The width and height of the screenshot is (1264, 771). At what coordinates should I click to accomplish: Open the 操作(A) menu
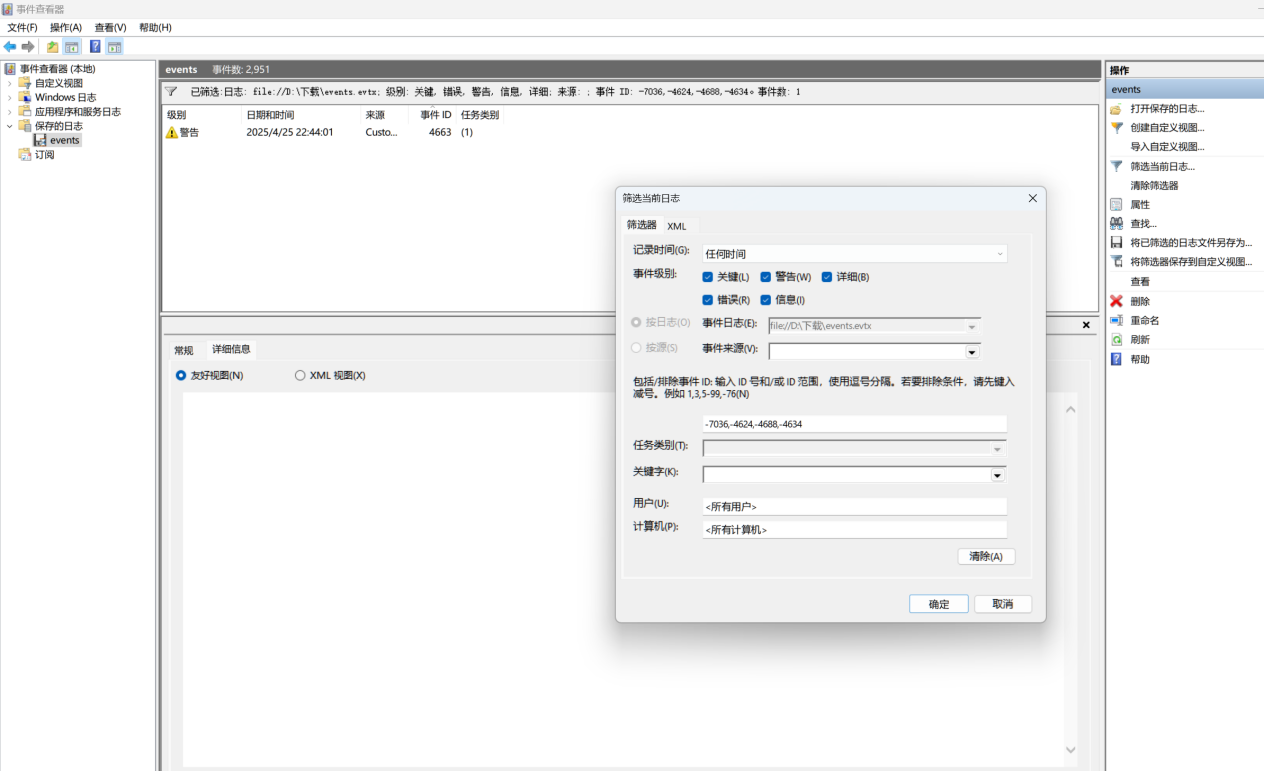point(66,27)
